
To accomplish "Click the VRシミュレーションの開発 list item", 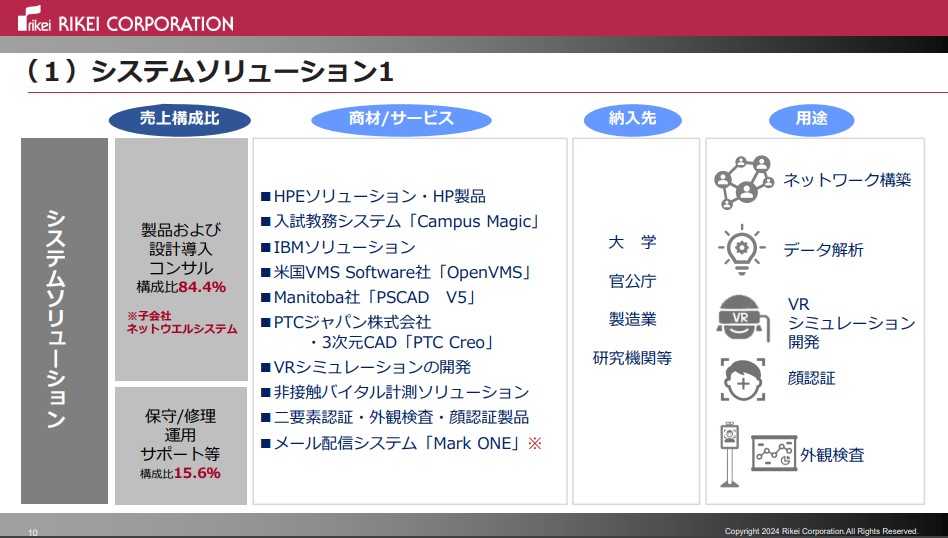I will 366,368.
